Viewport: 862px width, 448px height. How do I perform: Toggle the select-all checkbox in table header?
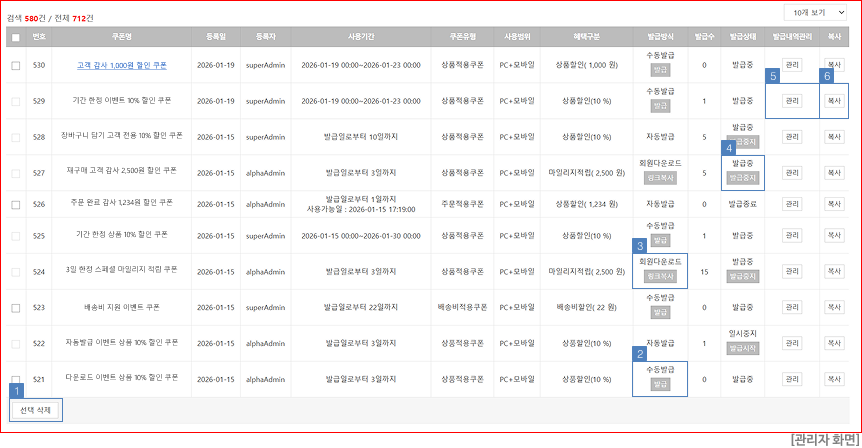point(15,37)
